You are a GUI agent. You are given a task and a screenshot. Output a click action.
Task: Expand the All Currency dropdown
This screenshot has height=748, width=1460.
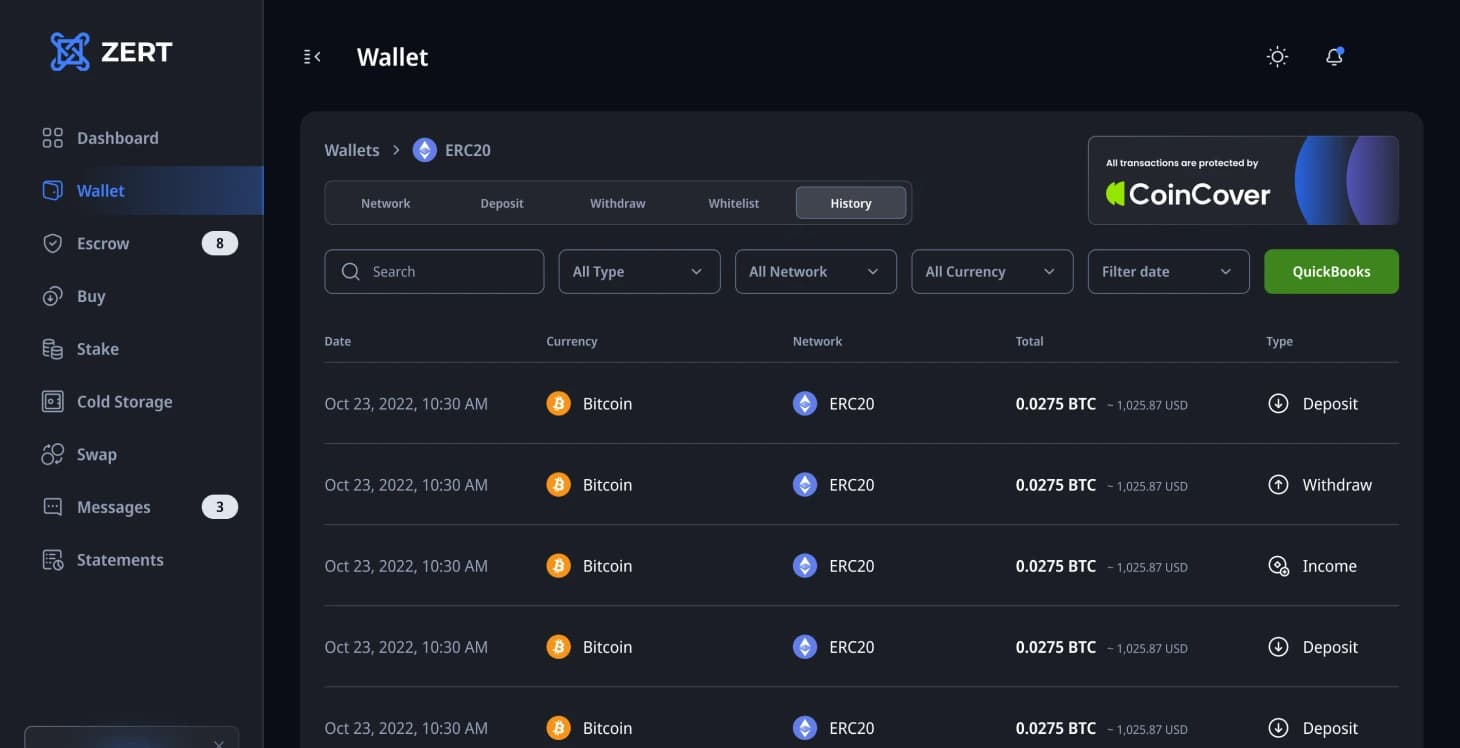(991, 271)
